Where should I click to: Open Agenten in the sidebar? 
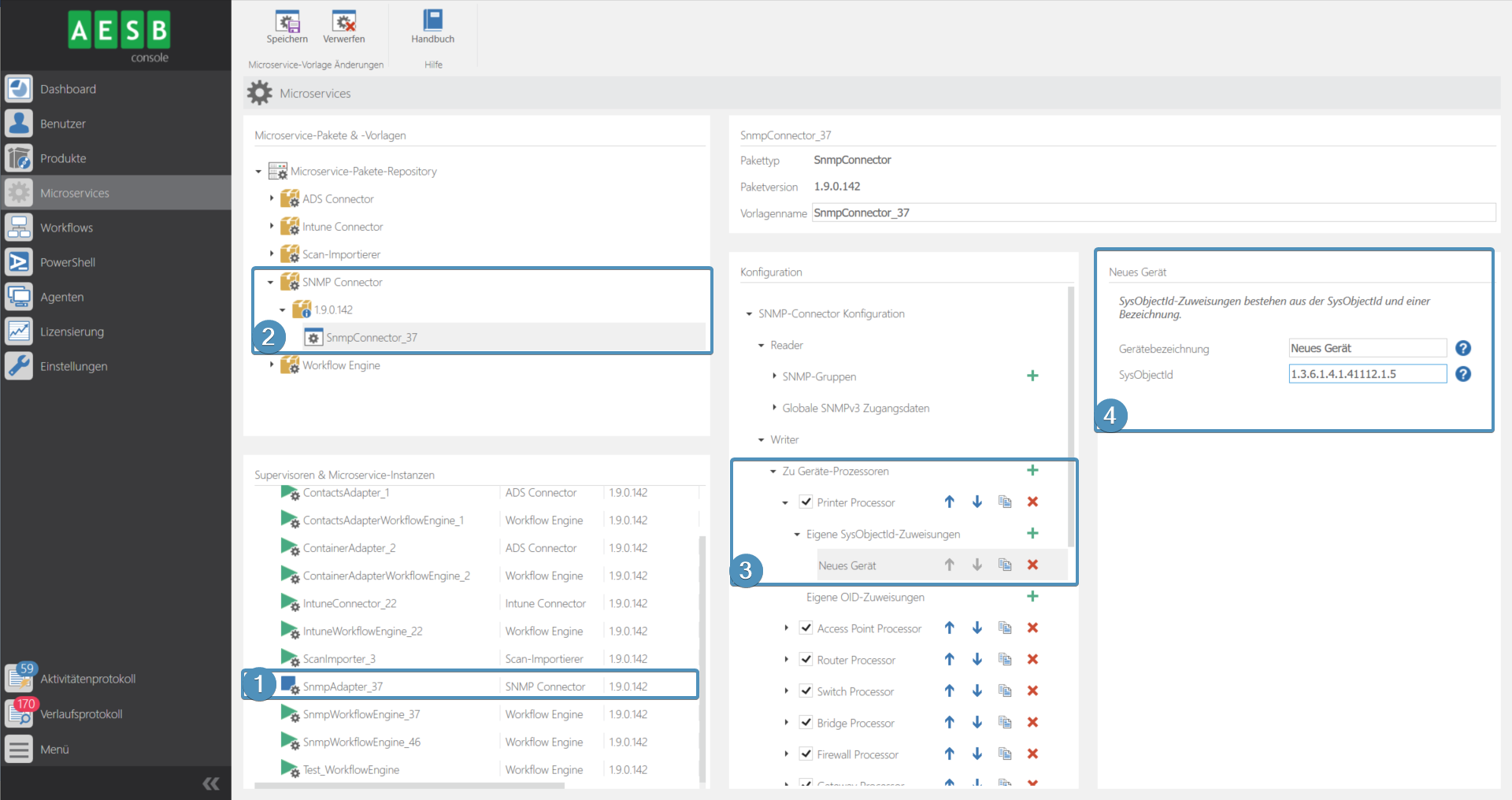coord(116,297)
